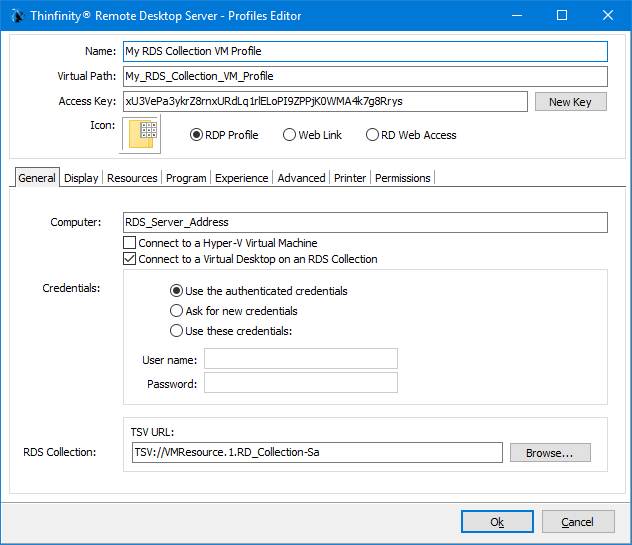Screen dimensions: 632x545
Task: Click the Computer address field
Action: click(x=365, y=222)
